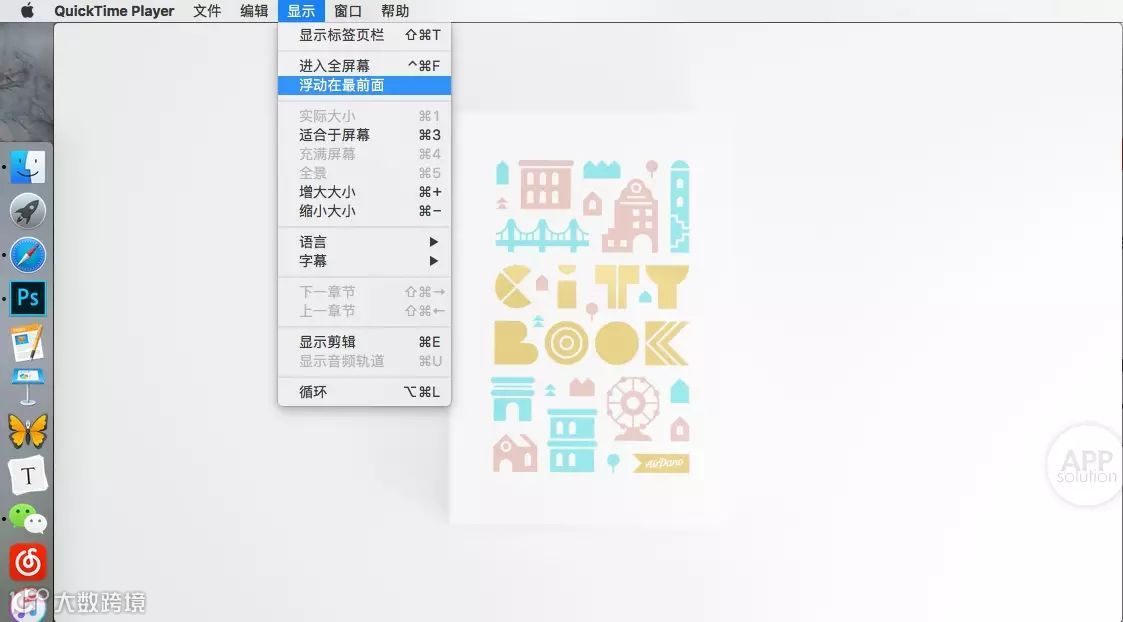This screenshot has width=1123, height=622.
Task: Toggle 循环 playback option
Action: (365, 392)
